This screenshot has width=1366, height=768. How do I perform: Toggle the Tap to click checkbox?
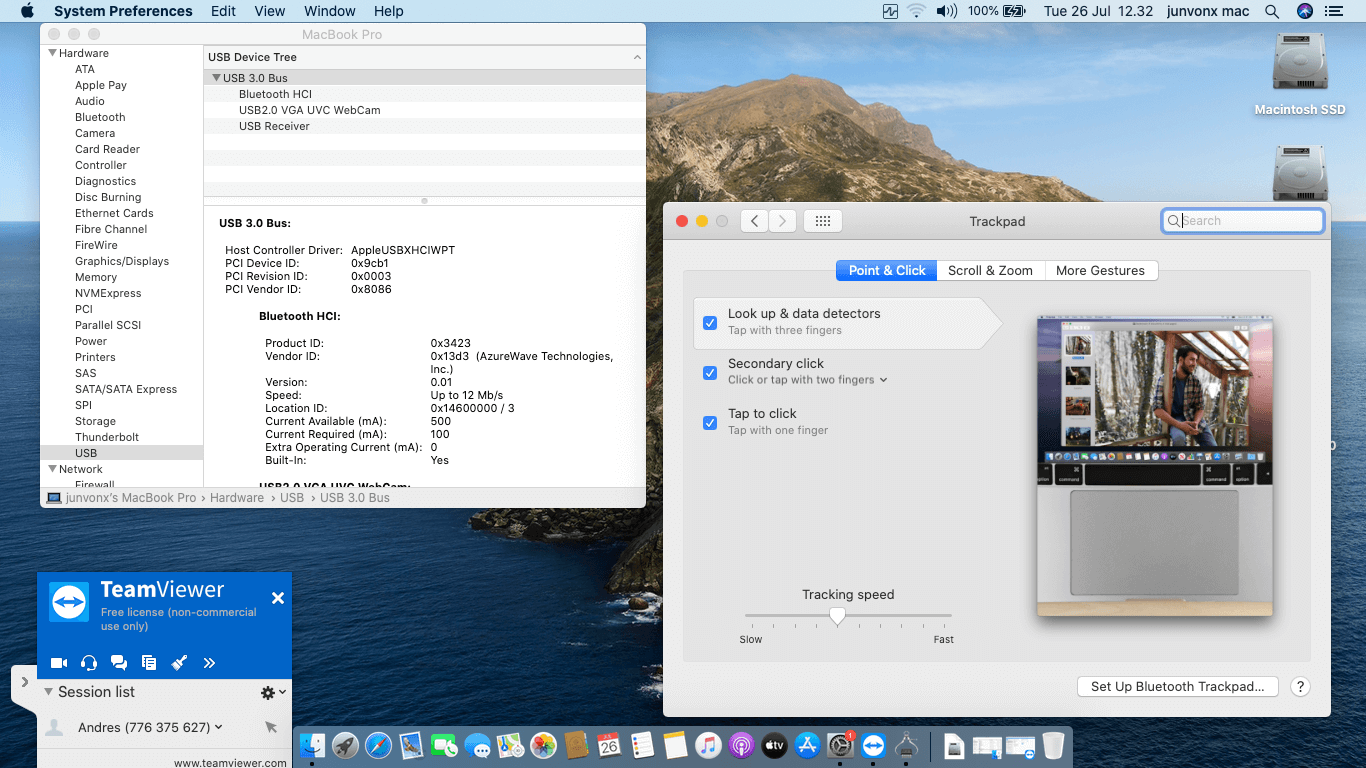(x=710, y=423)
